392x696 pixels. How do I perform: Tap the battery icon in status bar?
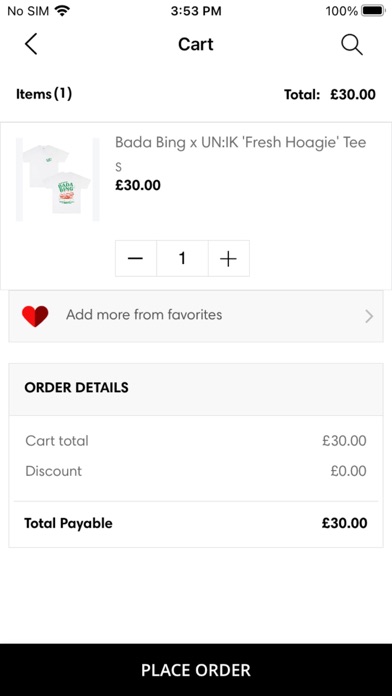(373, 11)
